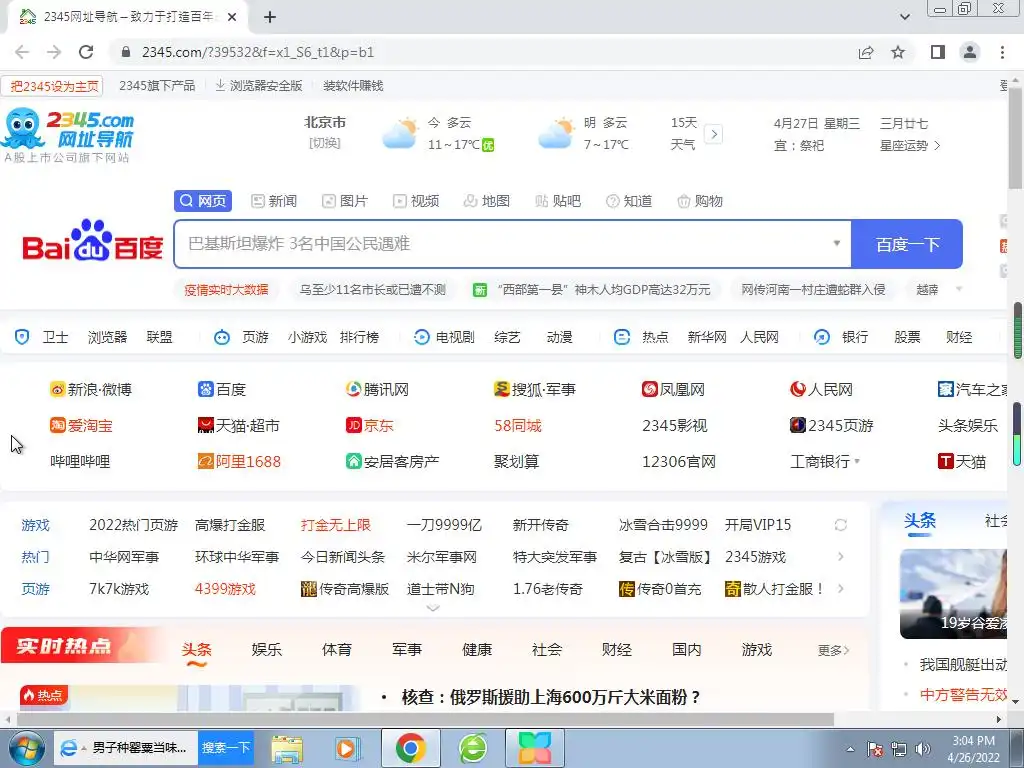Open the Chrome tab search chevron

(x=905, y=17)
